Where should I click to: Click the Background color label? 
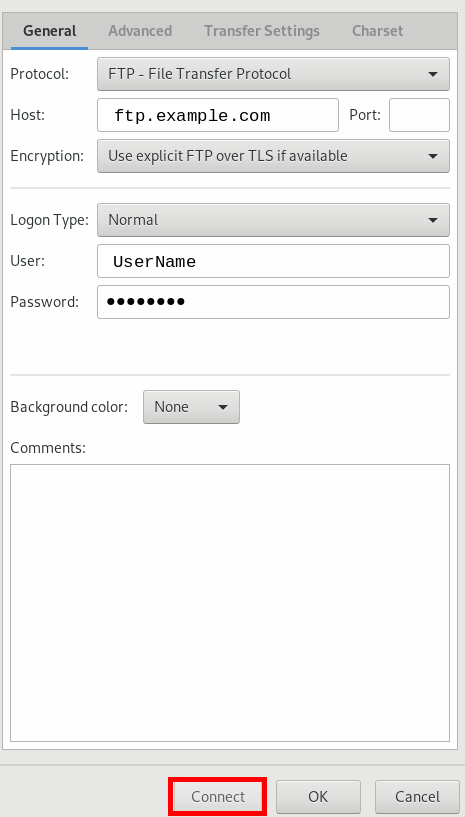[x=69, y=407]
